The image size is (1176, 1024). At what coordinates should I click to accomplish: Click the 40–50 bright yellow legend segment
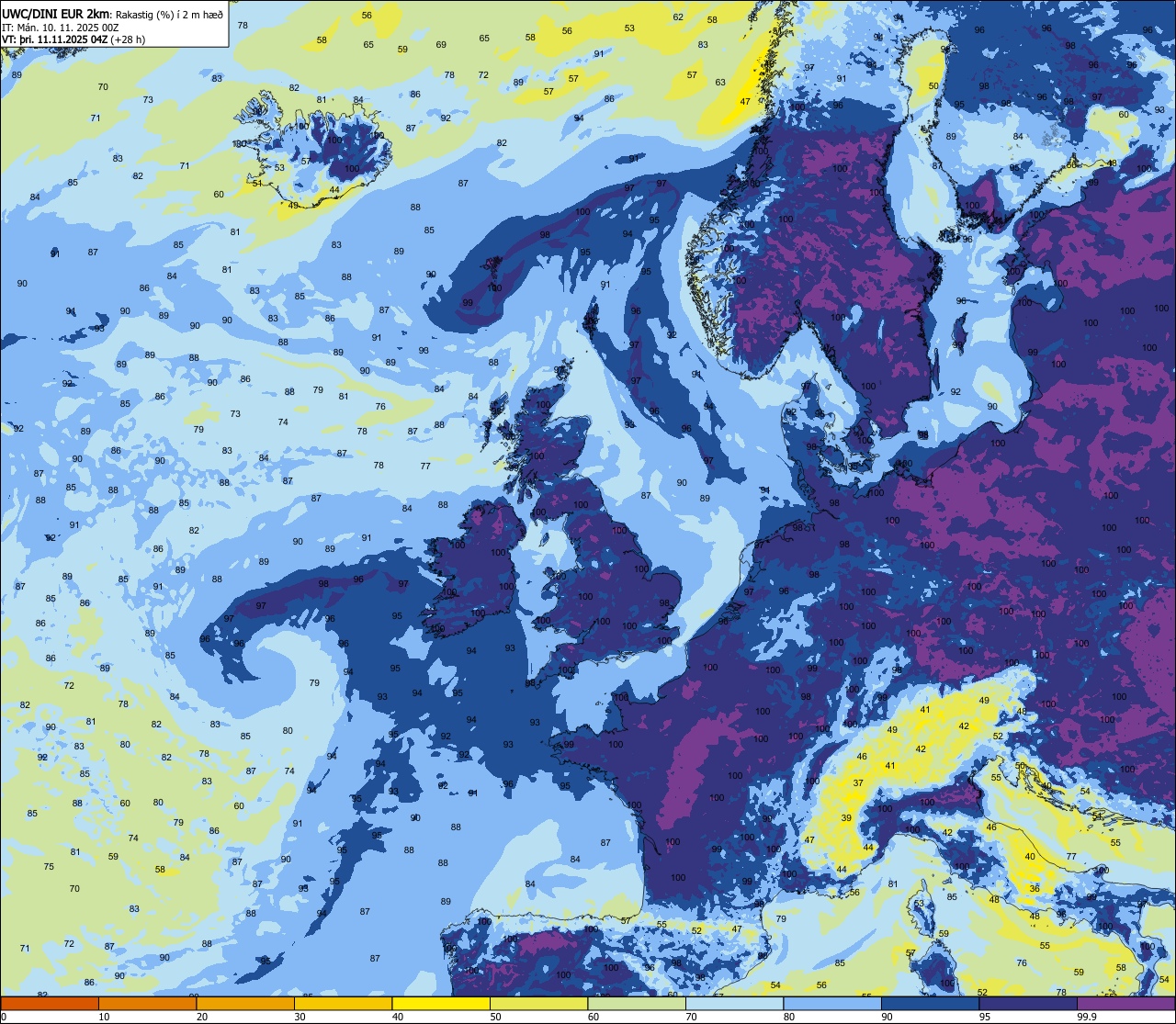[441, 1003]
